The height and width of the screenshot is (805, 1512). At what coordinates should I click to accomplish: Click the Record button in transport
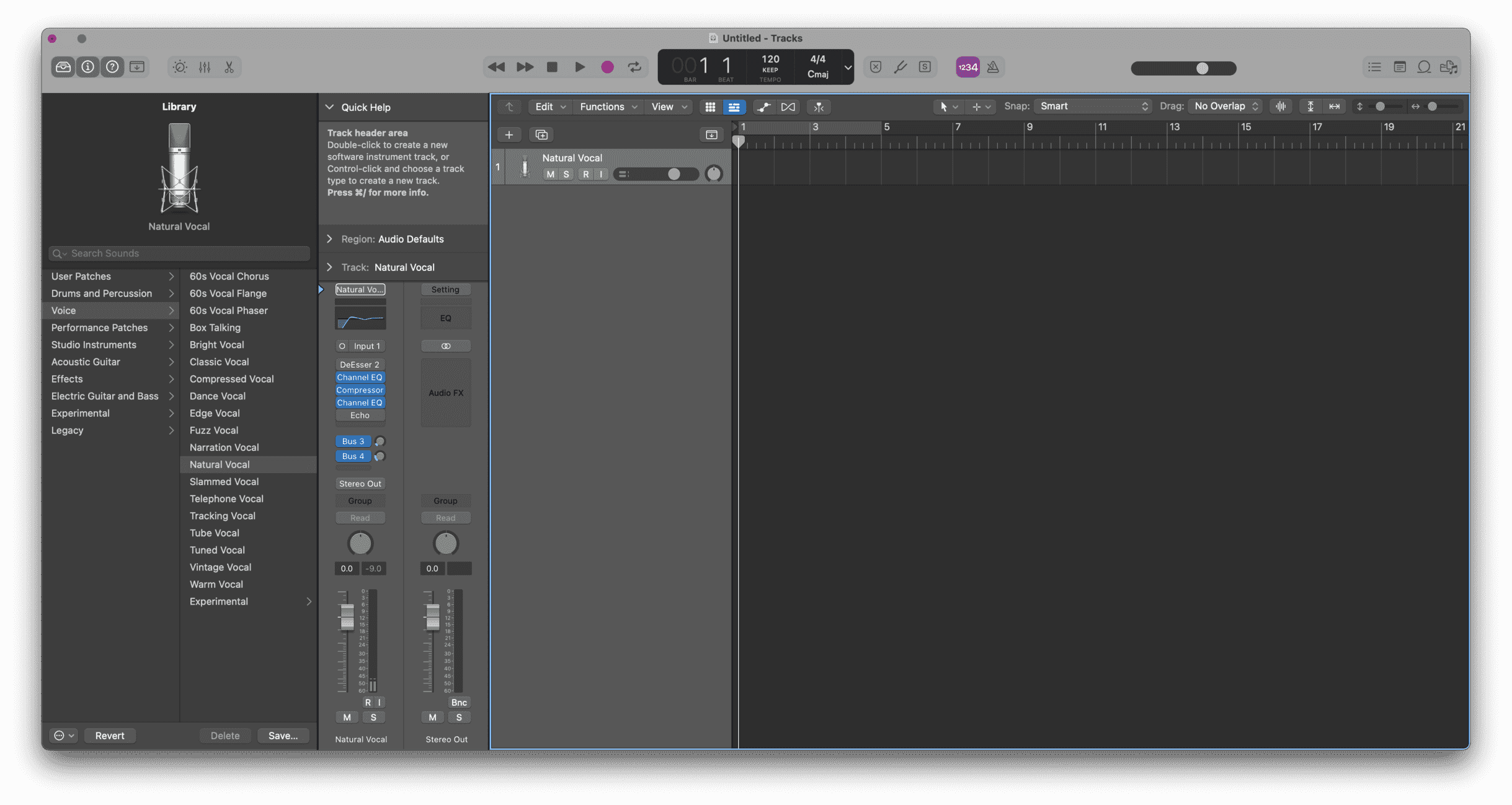pyautogui.click(x=607, y=67)
